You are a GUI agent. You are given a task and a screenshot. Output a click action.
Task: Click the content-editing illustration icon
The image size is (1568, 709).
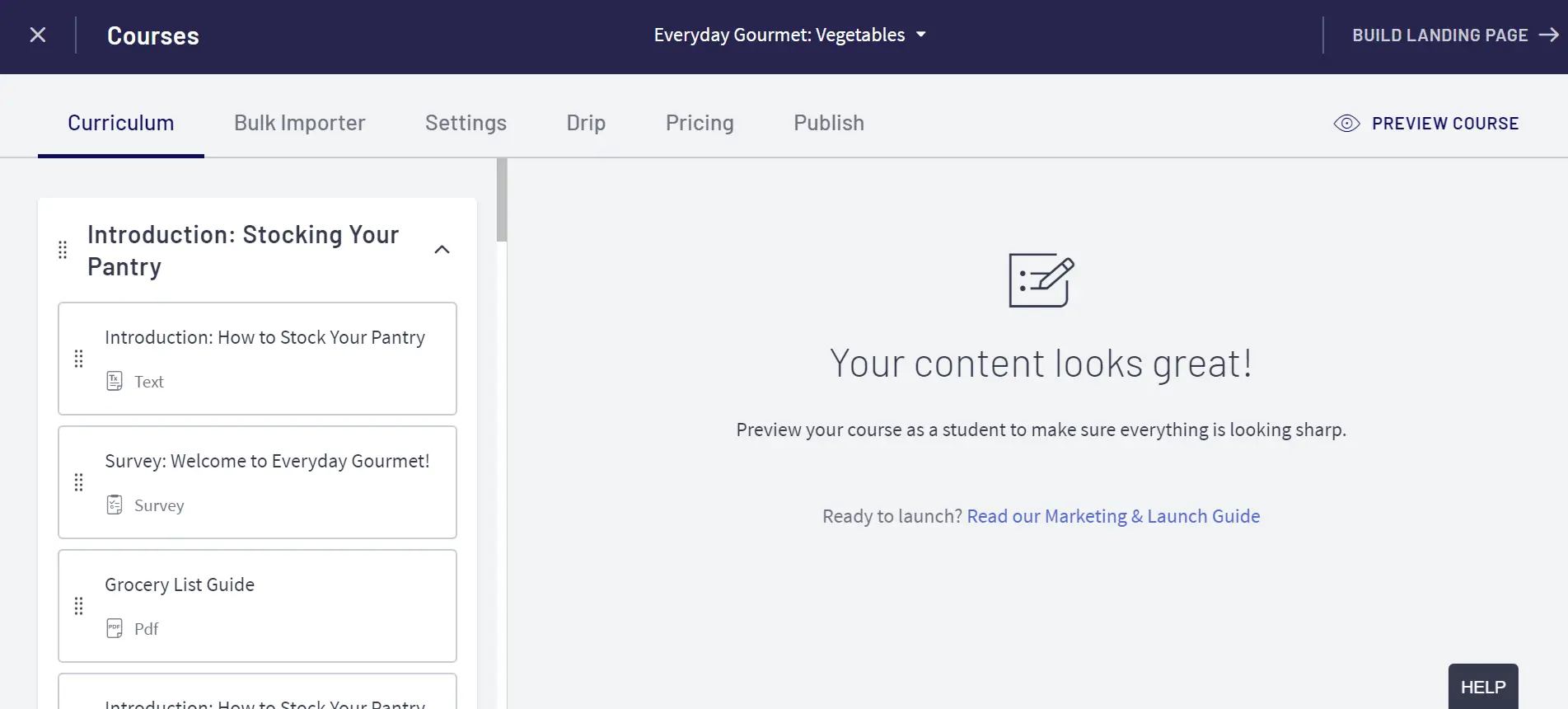tap(1041, 280)
